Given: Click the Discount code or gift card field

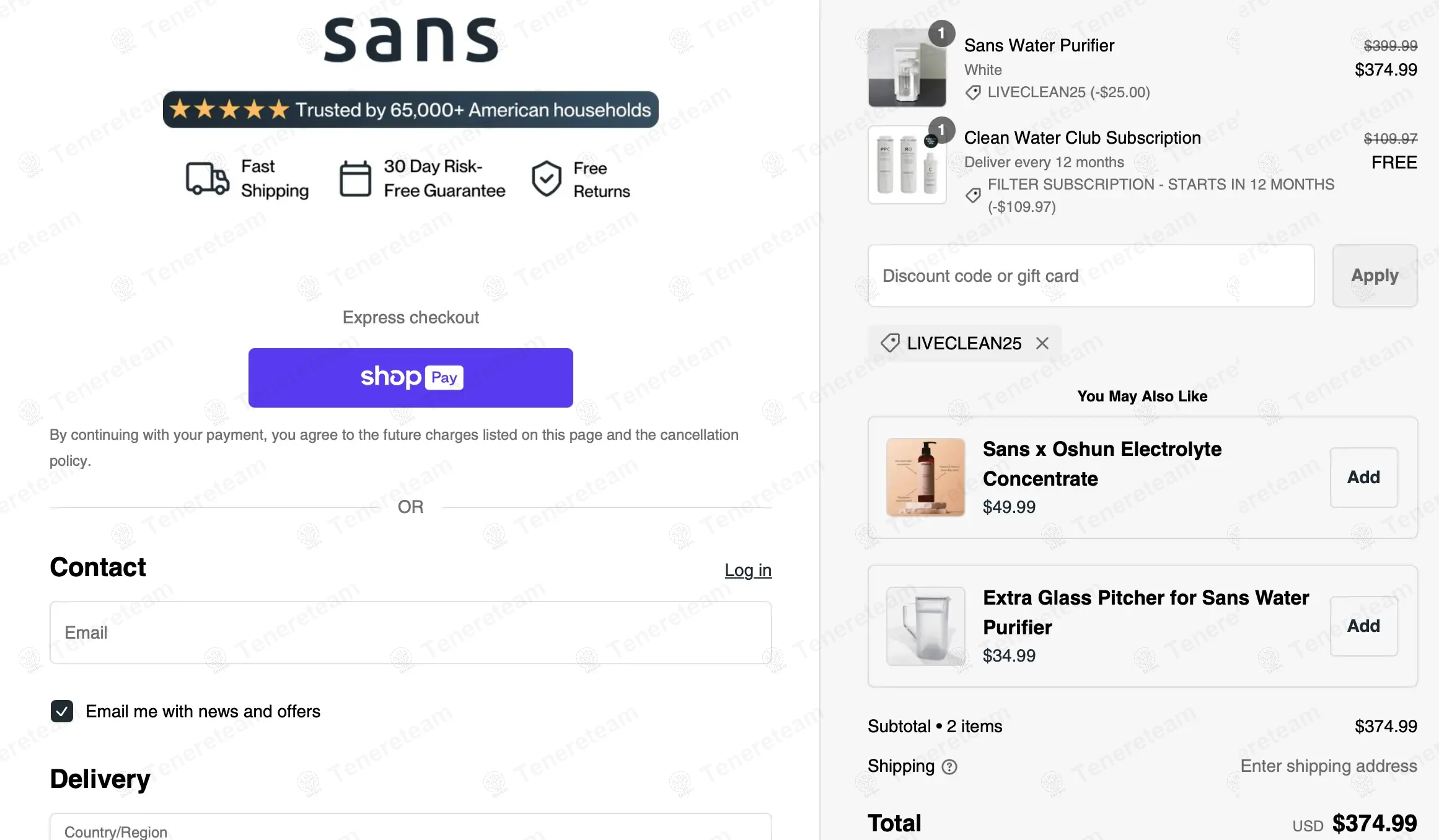Looking at the screenshot, I should point(1091,276).
